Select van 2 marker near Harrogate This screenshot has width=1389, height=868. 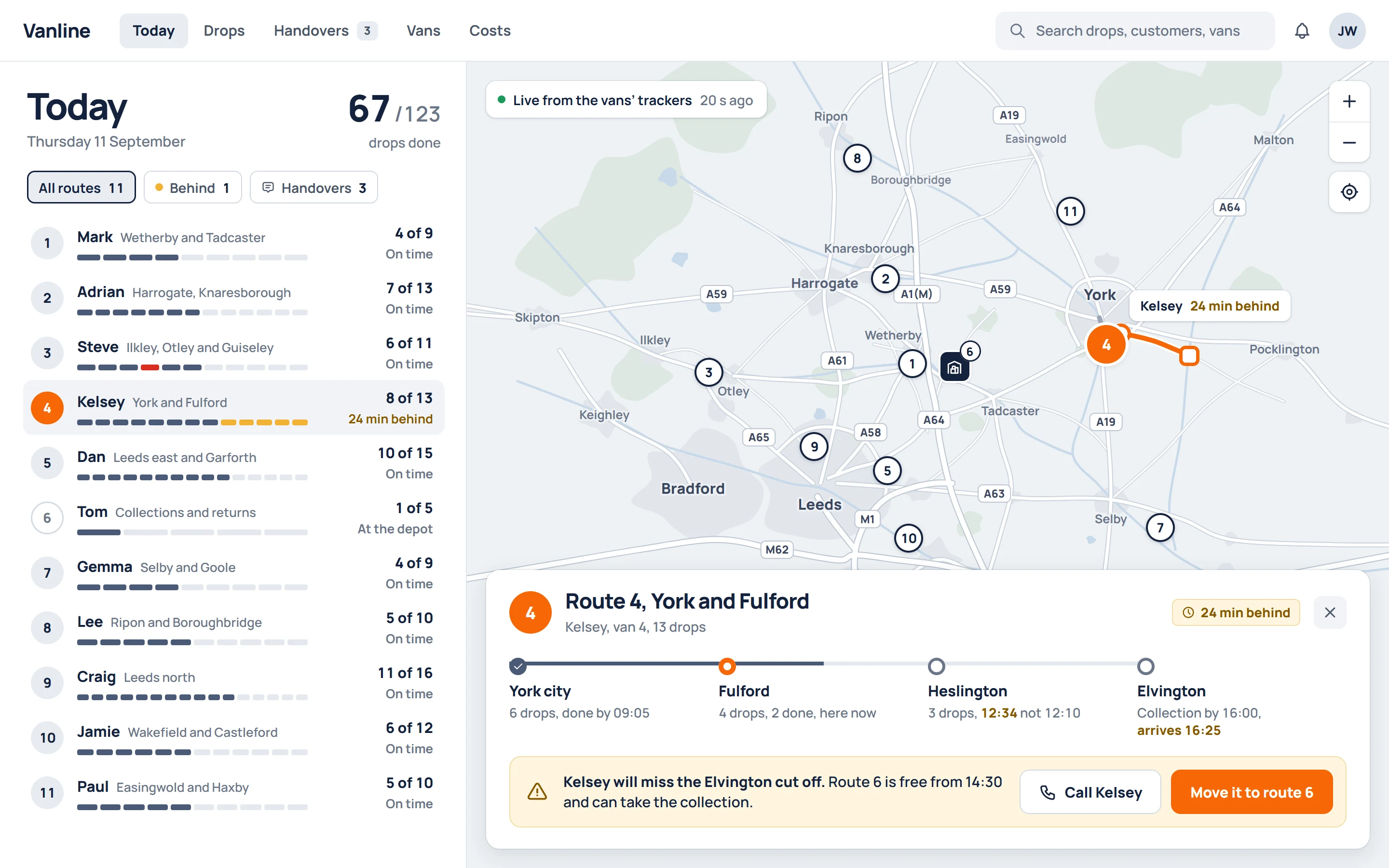(x=885, y=279)
